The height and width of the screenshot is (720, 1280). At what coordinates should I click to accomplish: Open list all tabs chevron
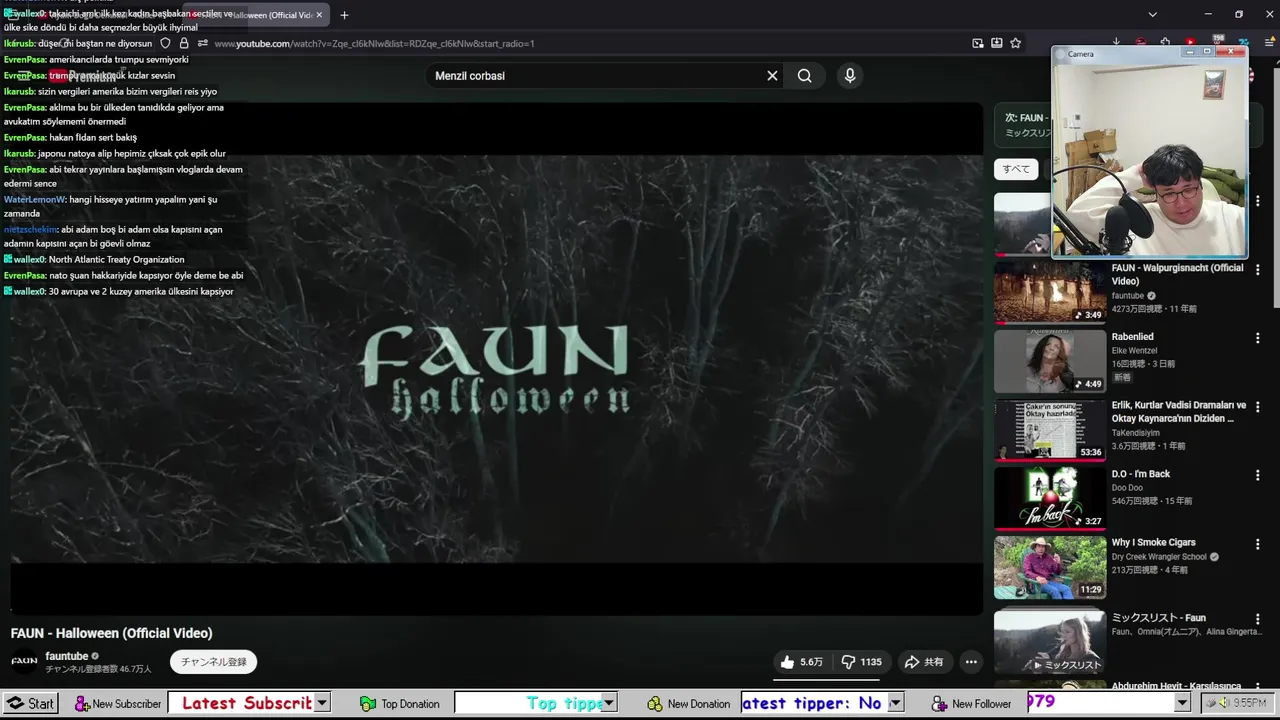(1152, 15)
